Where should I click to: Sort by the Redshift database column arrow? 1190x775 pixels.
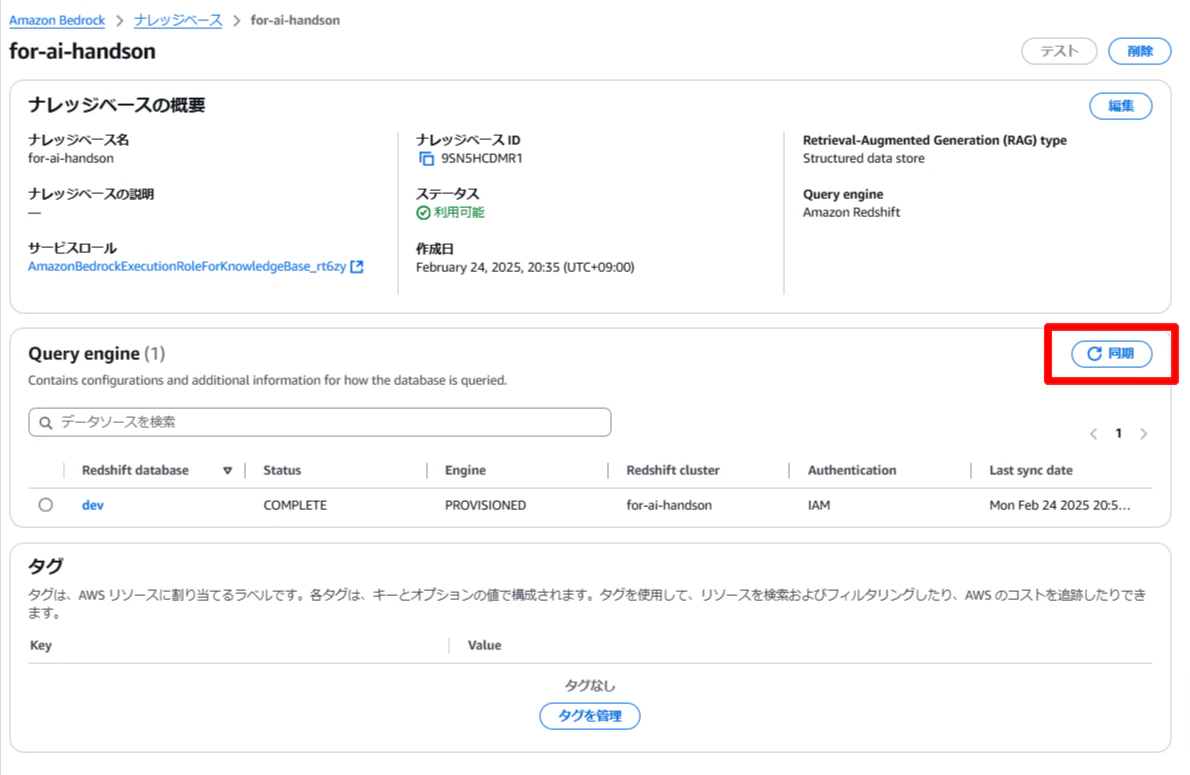[x=228, y=471]
